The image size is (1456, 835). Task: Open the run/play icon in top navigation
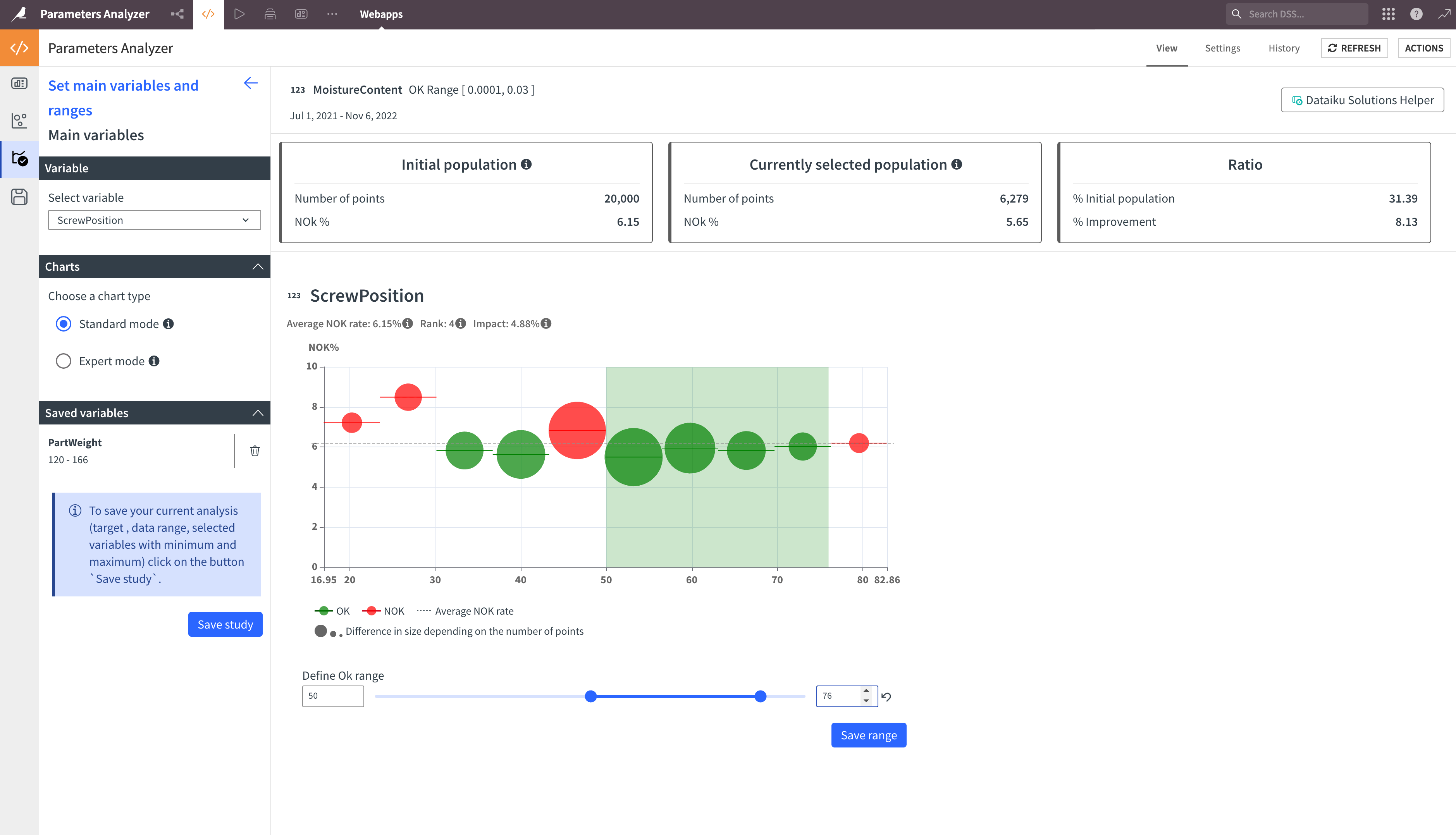tap(239, 14)
